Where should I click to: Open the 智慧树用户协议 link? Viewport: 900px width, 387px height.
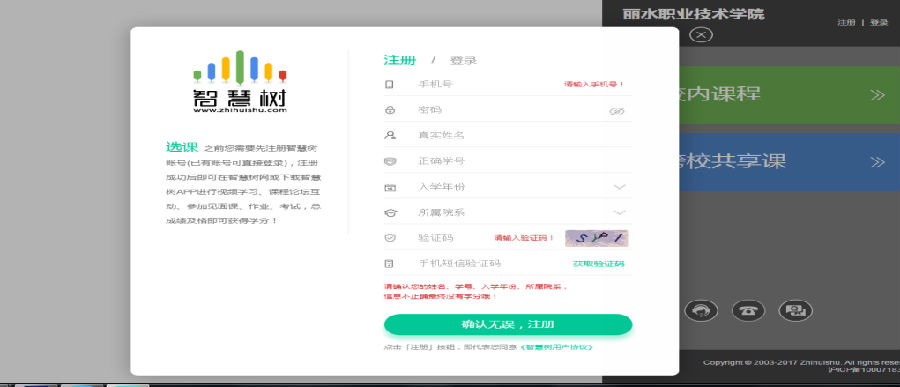(x=556, y=347)
